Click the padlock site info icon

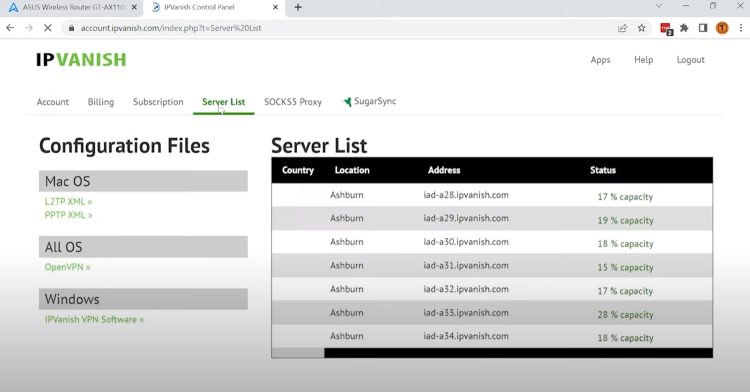point(71,28)
